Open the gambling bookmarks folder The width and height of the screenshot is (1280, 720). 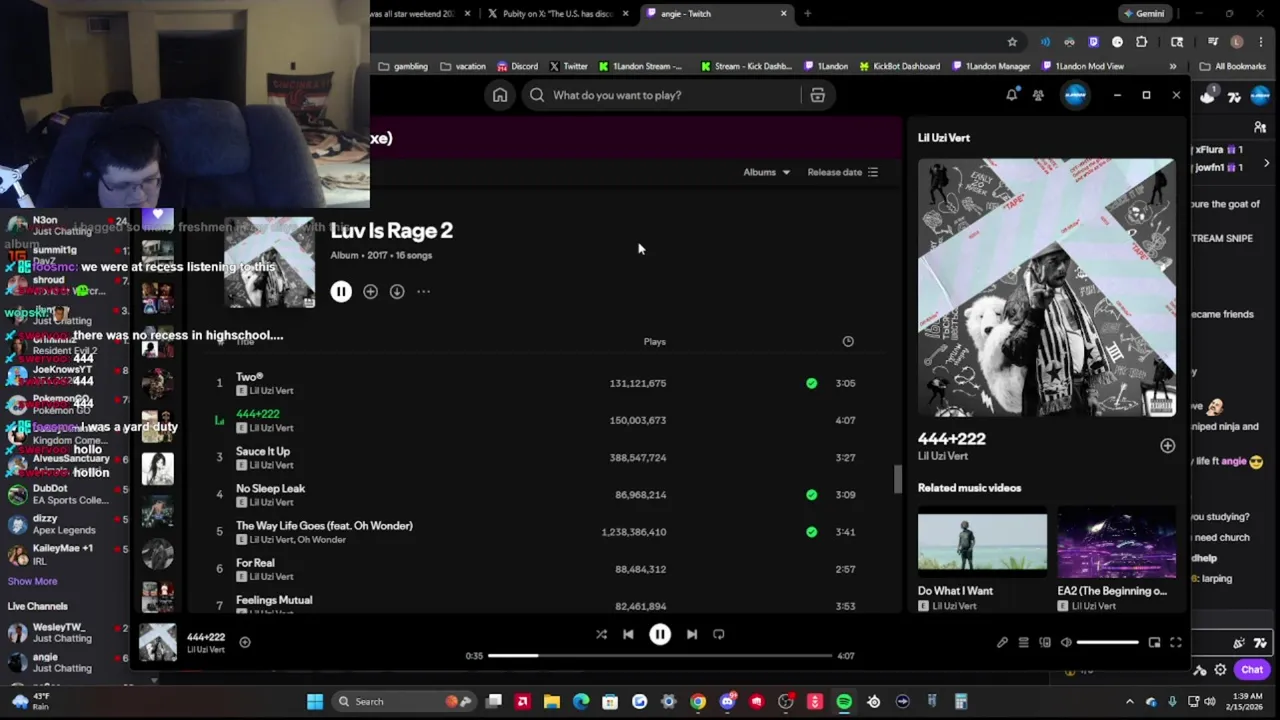pos(403,66)
